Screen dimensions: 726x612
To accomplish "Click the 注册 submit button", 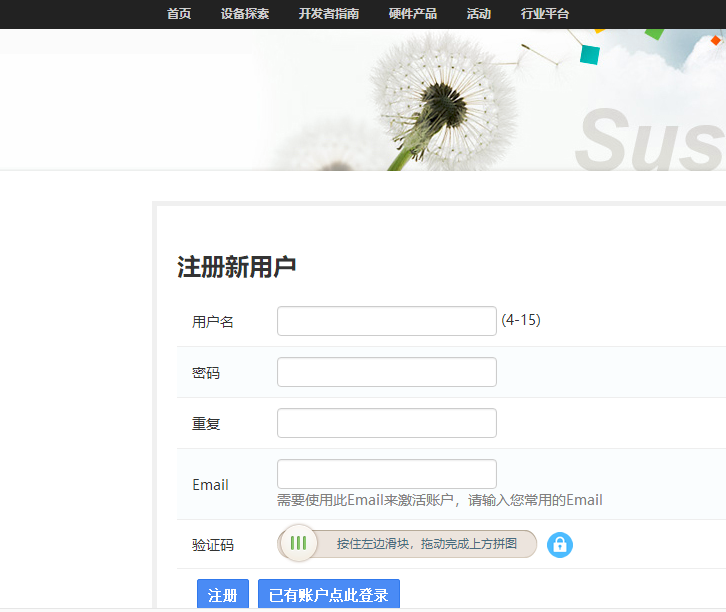I will point(223,594).
